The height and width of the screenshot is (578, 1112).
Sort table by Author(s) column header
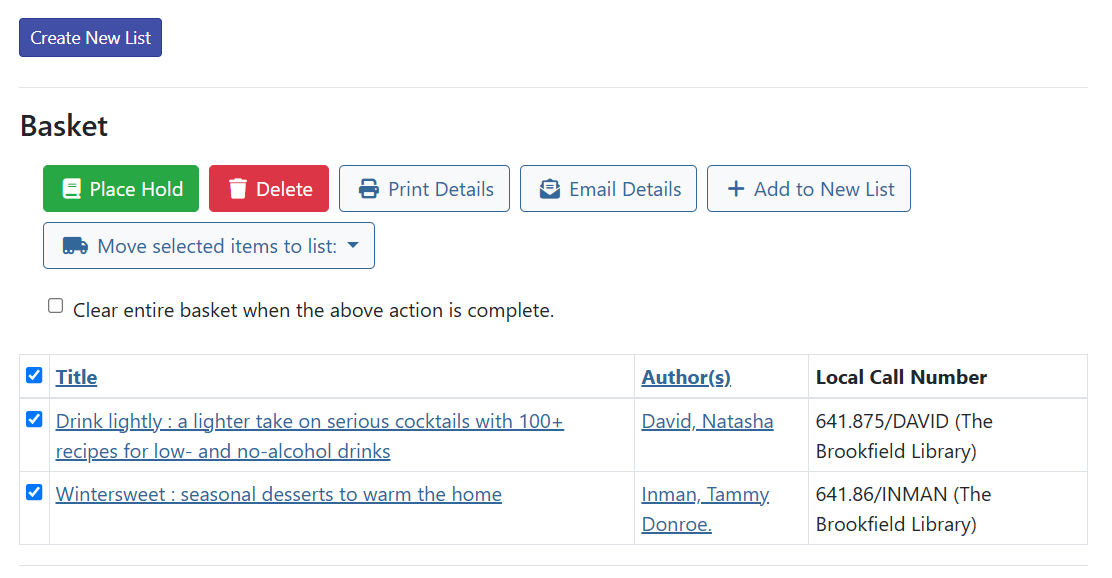point(686,377)
